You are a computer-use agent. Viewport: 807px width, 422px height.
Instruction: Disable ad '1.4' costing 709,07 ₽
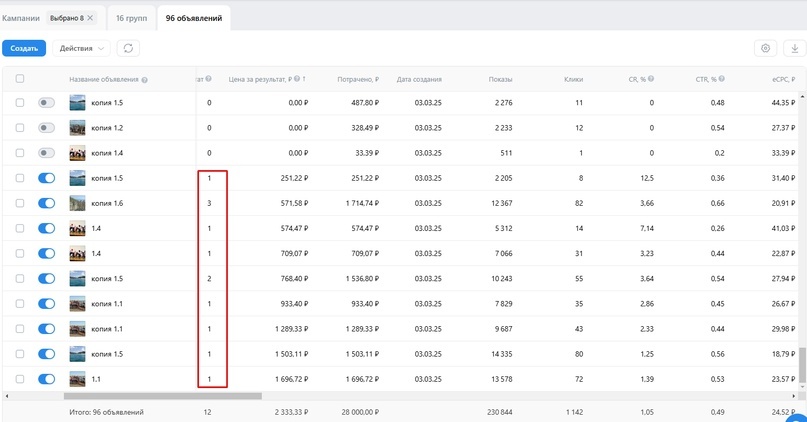[x=46, y=253]
